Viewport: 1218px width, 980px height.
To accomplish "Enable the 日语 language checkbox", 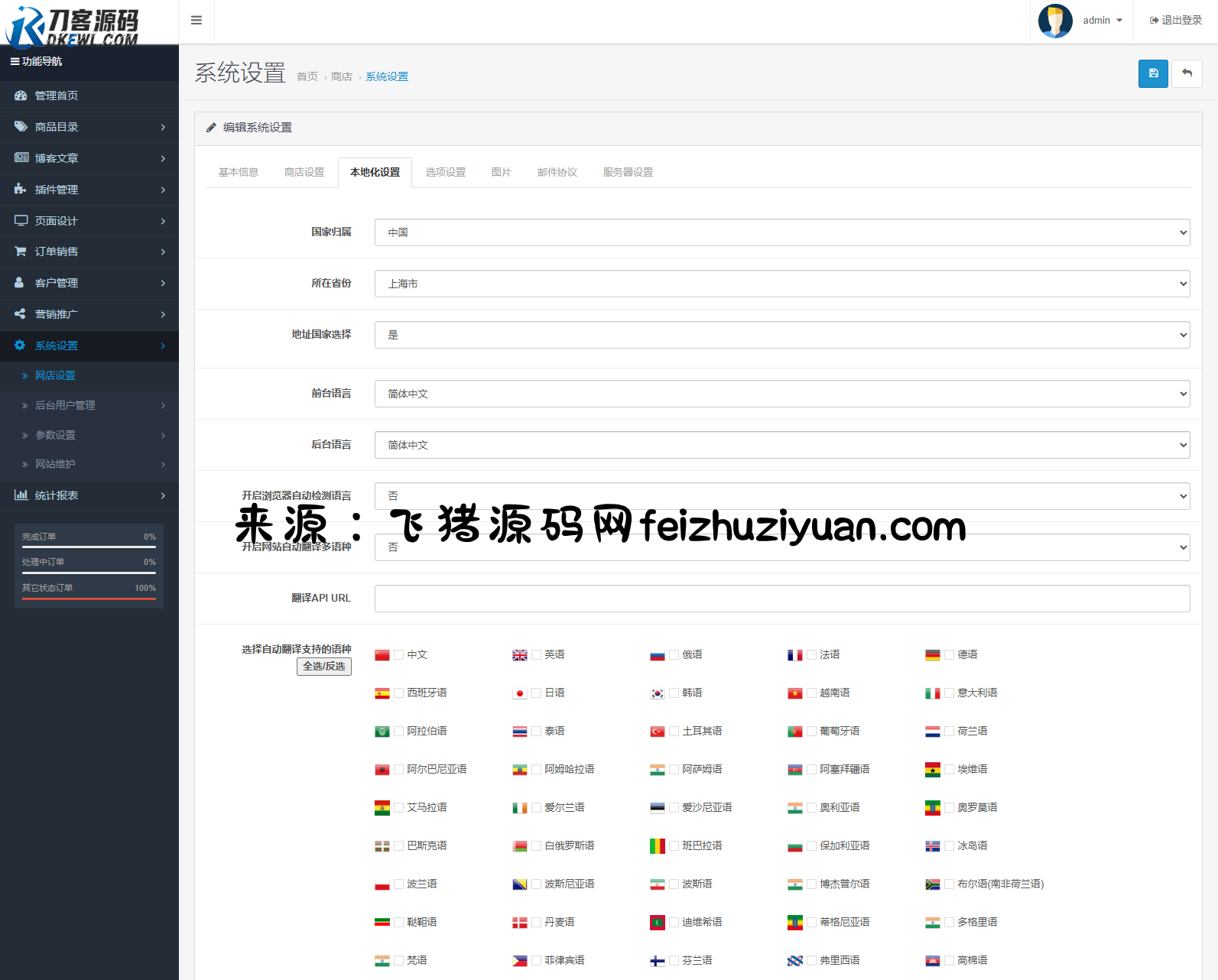I will (537, 693).
